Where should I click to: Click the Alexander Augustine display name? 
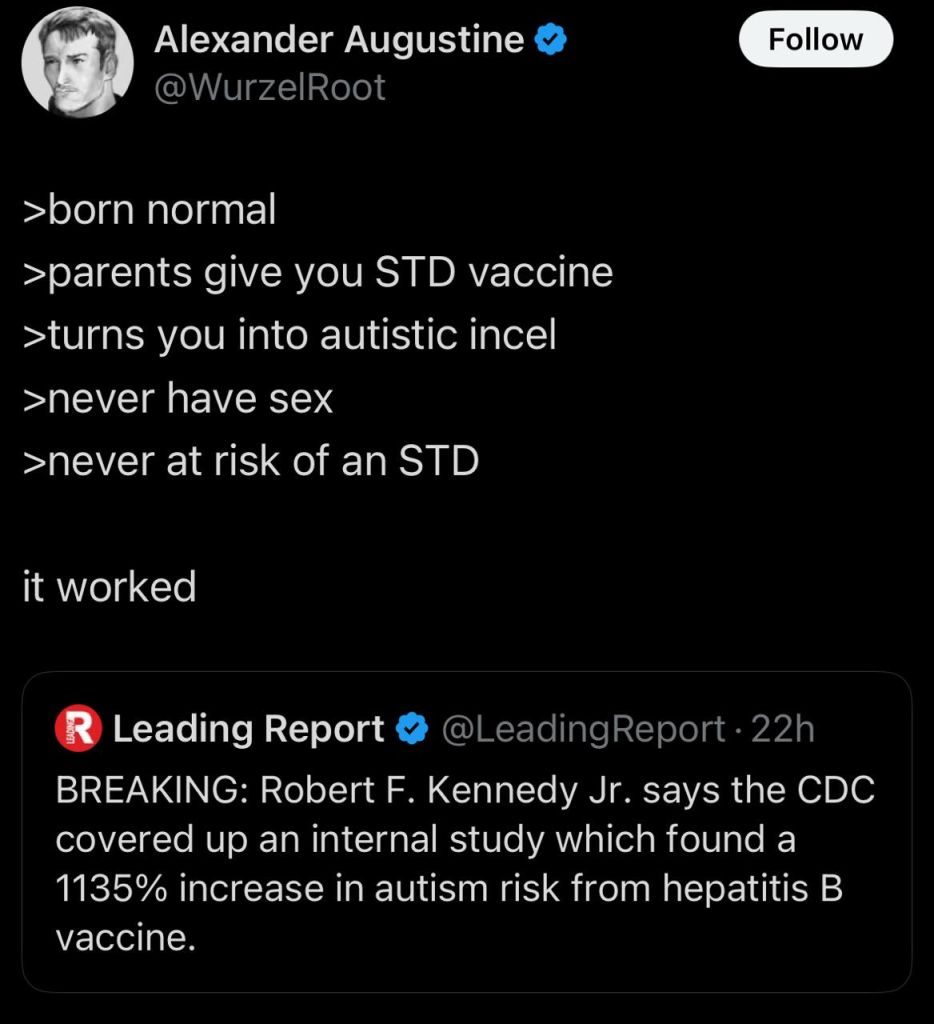[339, 40]
